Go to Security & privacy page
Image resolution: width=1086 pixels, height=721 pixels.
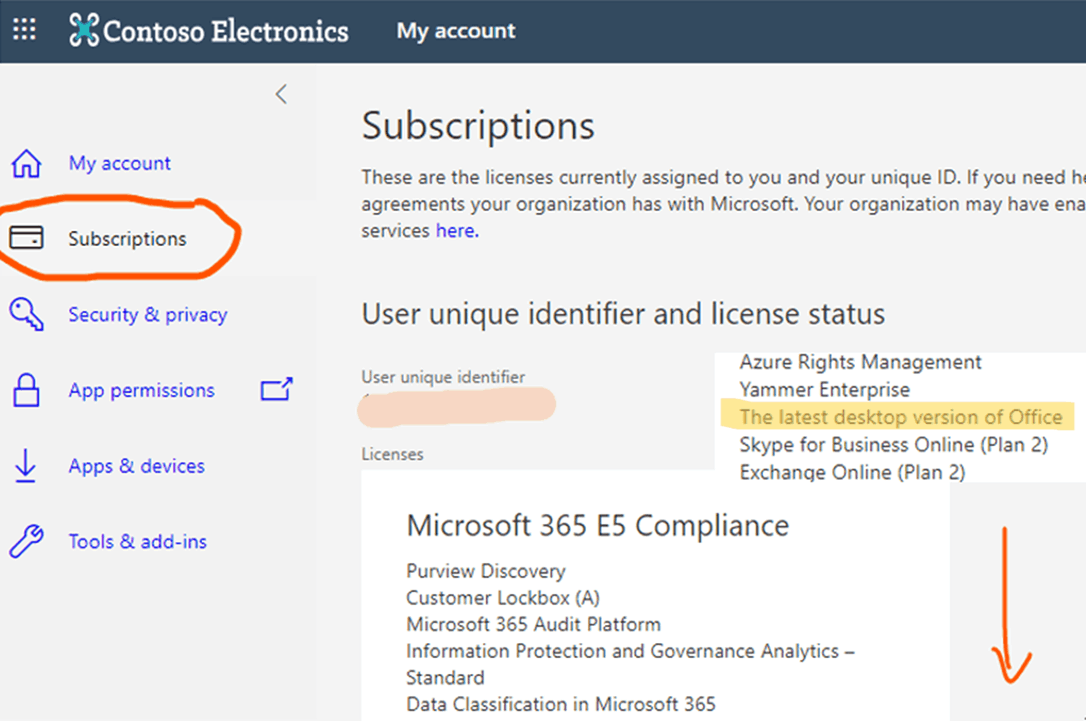coord(147,315)
